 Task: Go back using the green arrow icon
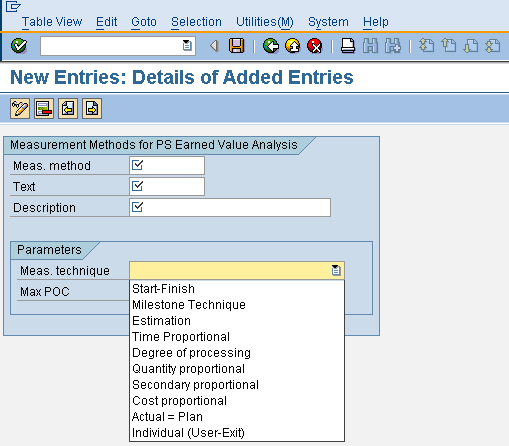271,46
